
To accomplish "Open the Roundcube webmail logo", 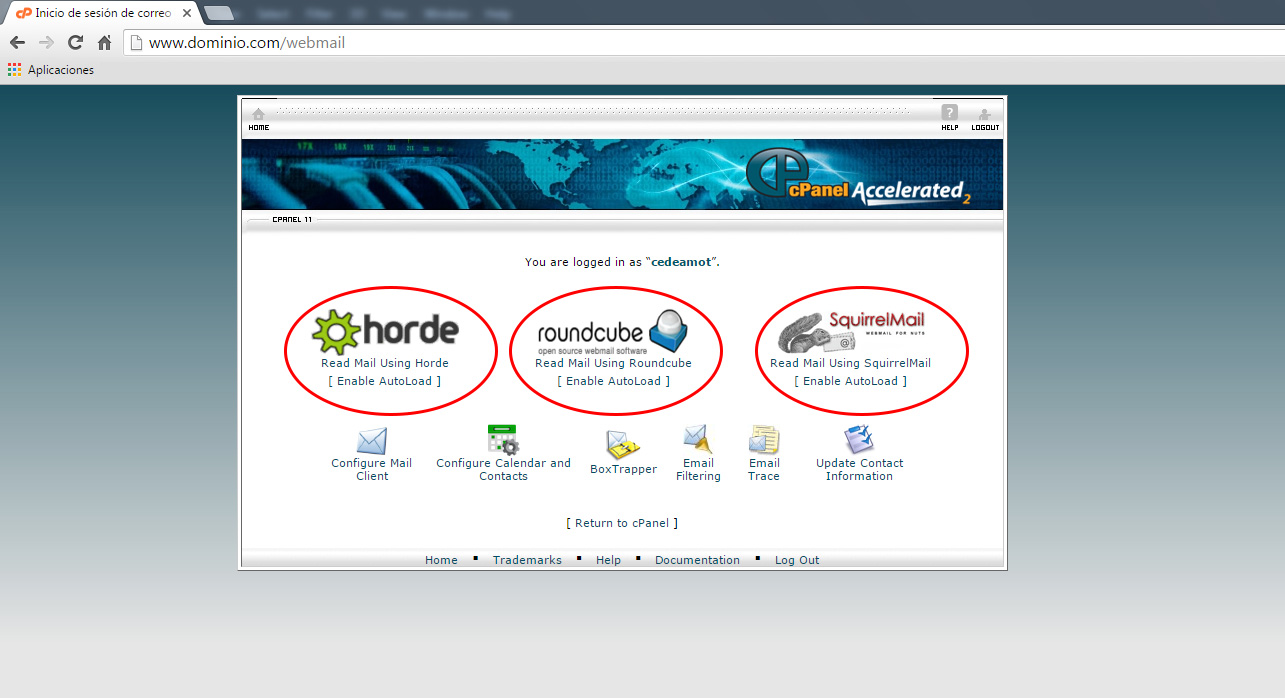I will (612, 332).
